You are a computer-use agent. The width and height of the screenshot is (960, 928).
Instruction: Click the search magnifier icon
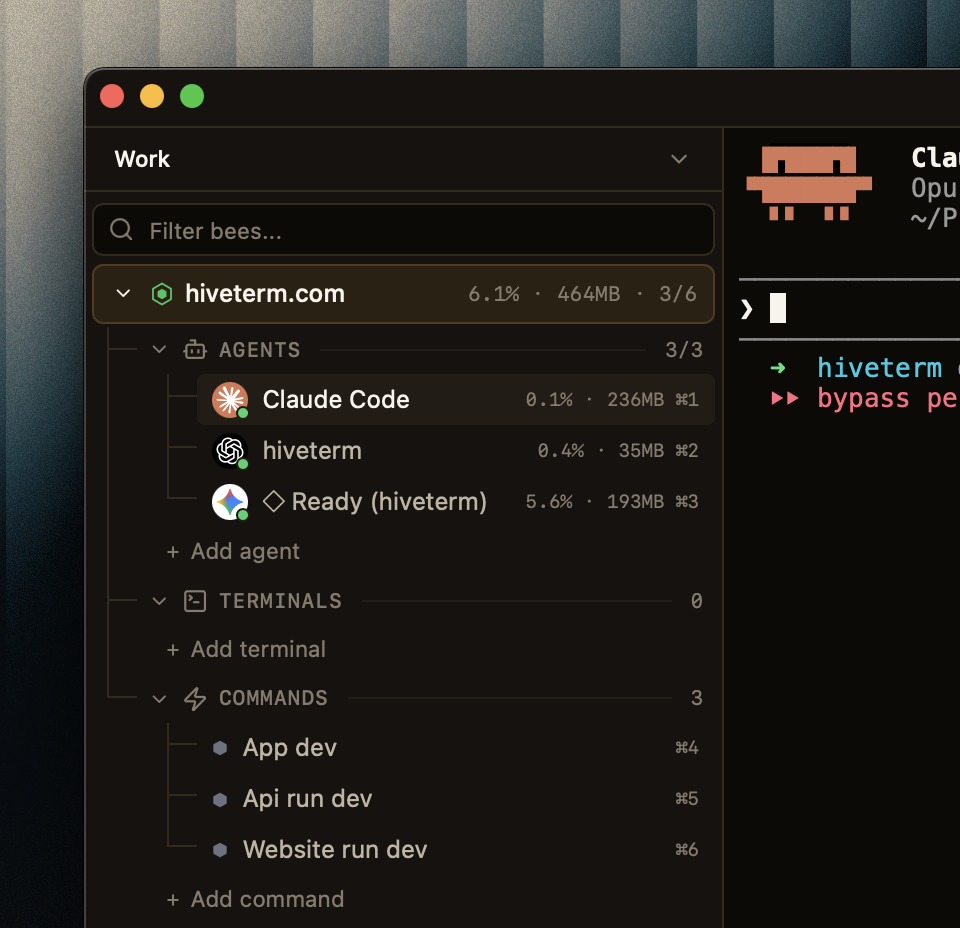121,230
